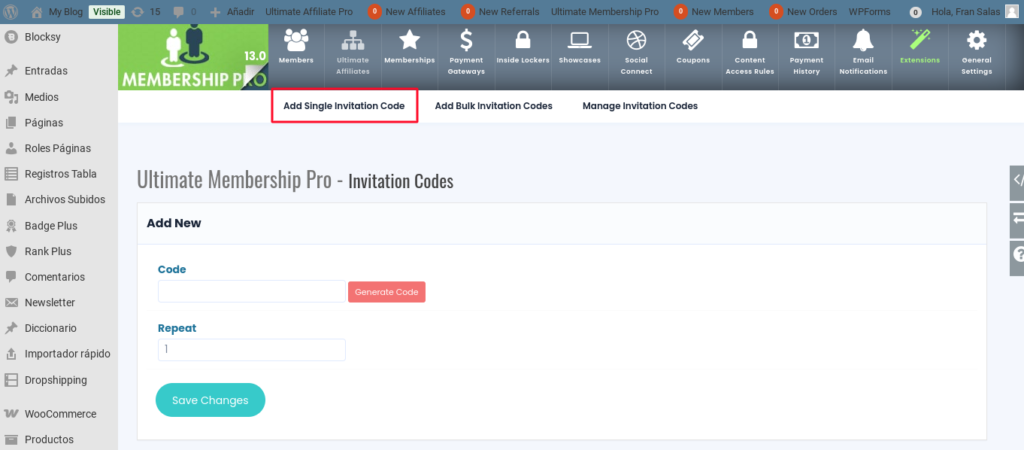Open the help question mark side tab
The height and width of the screenshot is (450, 1024).
coord(1017,257)
